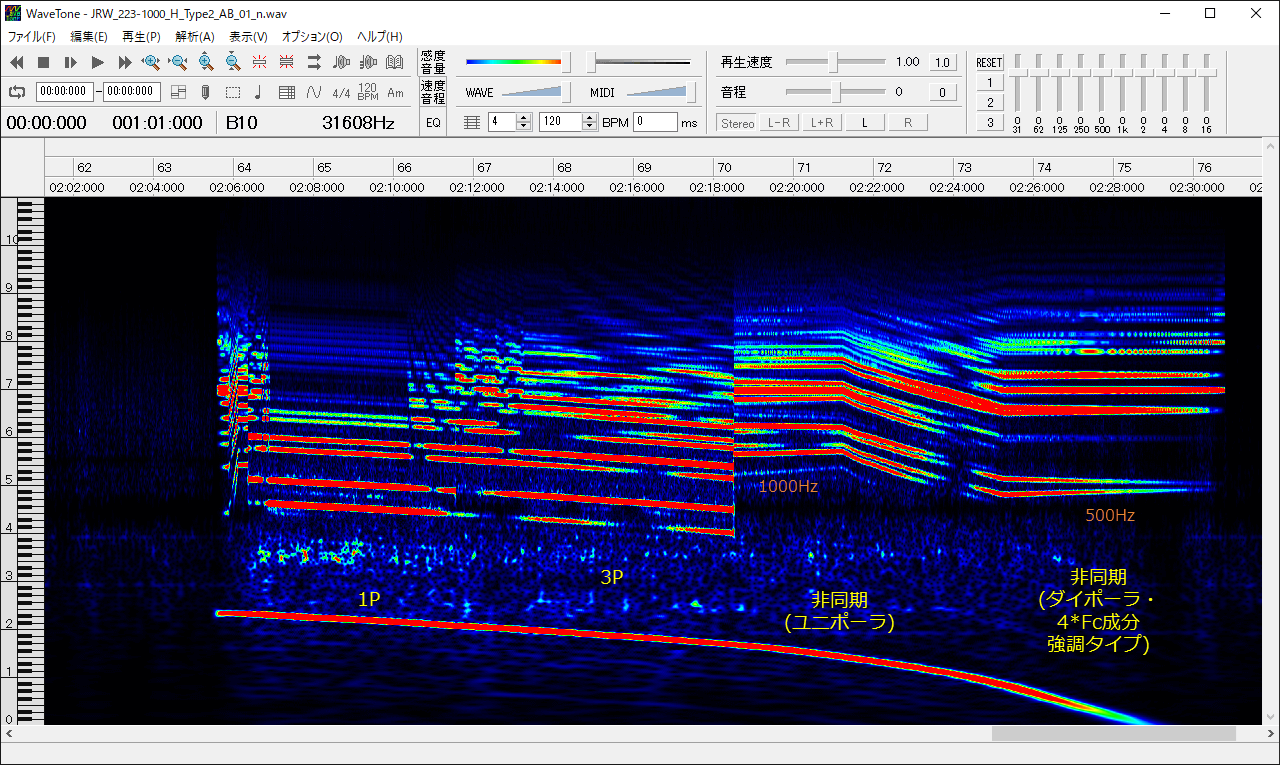This screenshot has height=765, width=1280.
Task: Click the black gradient threshold slider
Action: [640, 62]
